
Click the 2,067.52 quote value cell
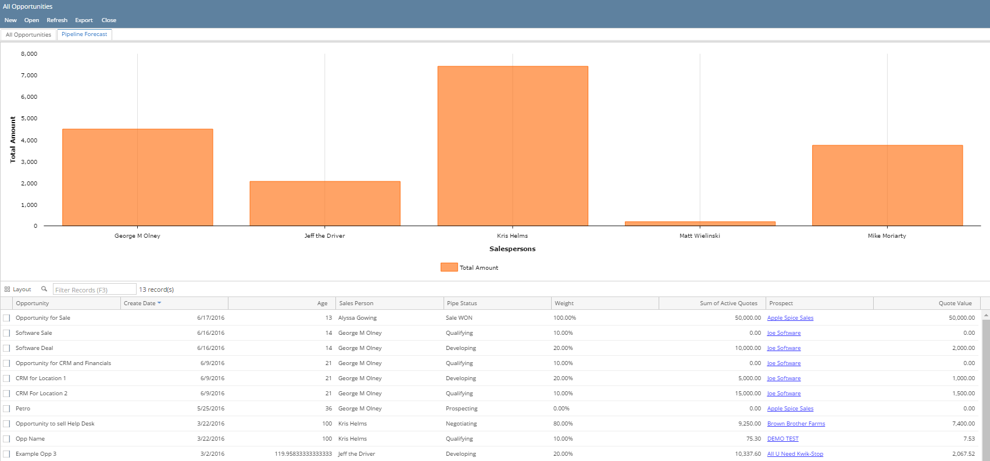965,454
